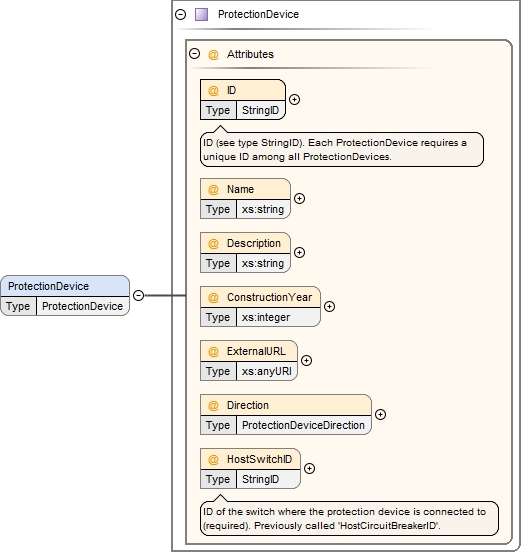This screenshot has width=522, height=553.
Task: Collapse the ProtectionDevice element node
Action: (x=139, y=296)
